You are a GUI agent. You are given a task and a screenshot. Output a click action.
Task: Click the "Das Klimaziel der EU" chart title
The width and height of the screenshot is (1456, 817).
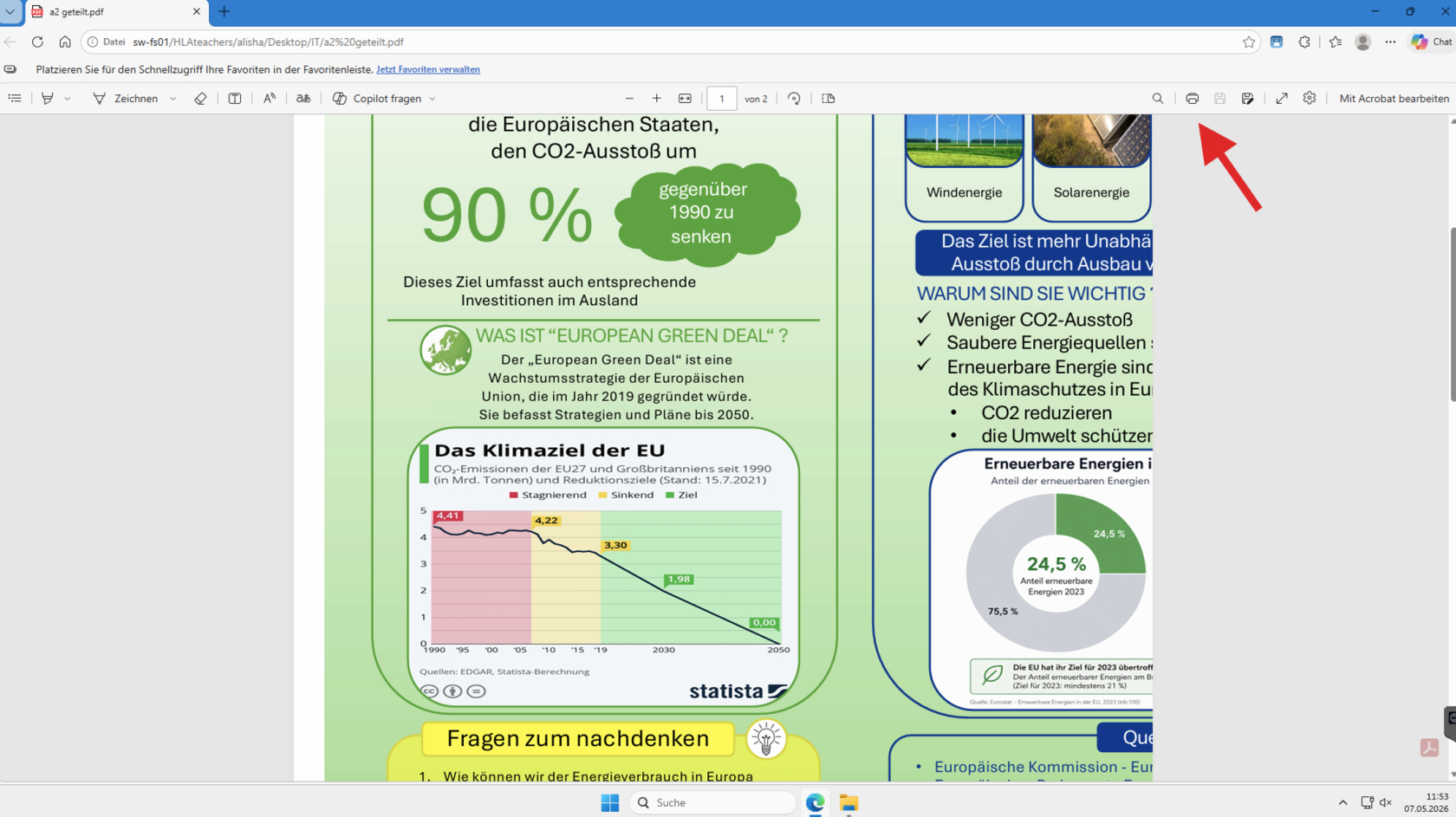(549, 451)
